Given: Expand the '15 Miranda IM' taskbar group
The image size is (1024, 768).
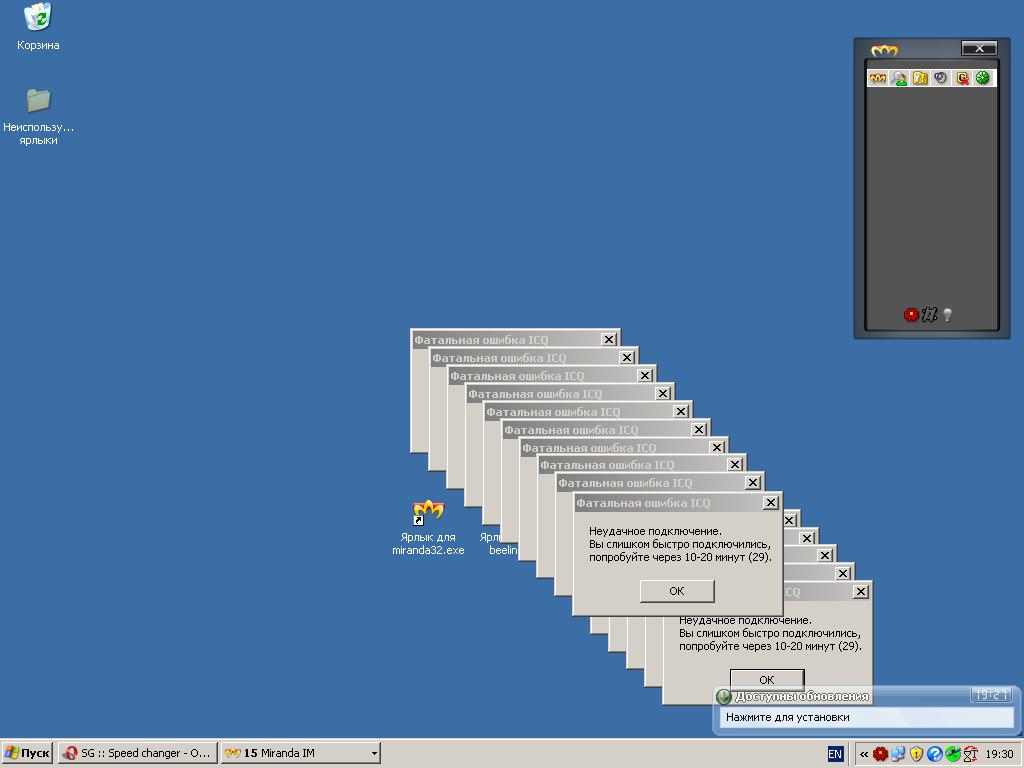Looking at the screenshot, I should 300,753.
